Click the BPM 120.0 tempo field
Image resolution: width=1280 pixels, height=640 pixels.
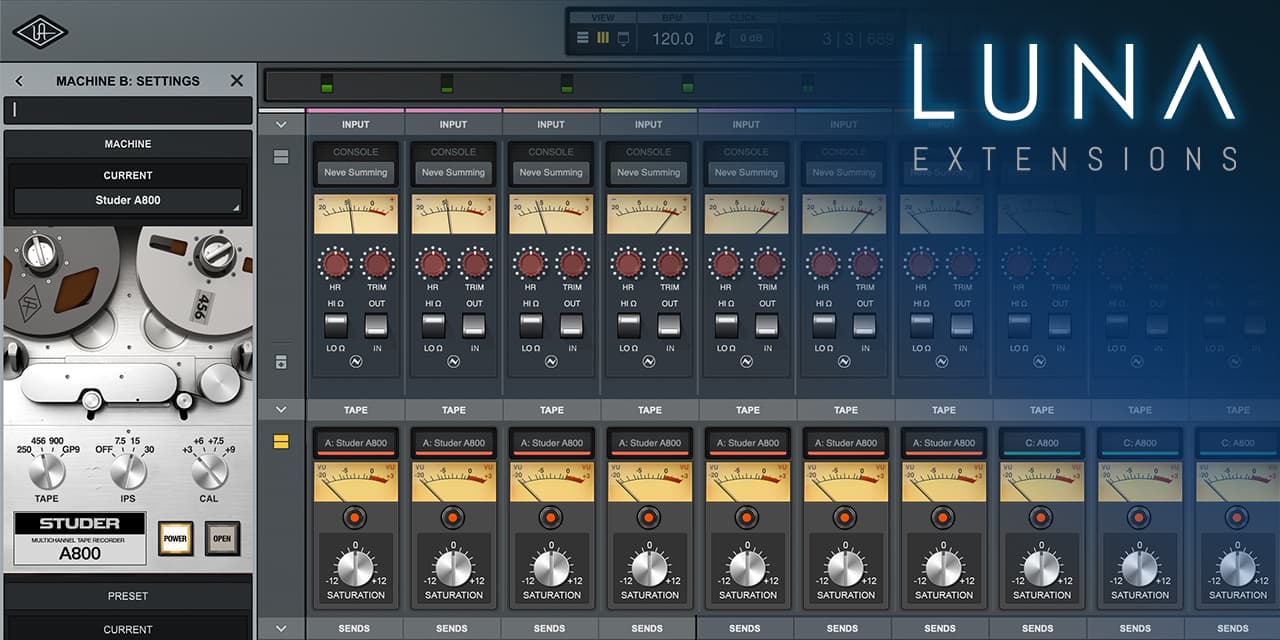[x=672, y=38]
